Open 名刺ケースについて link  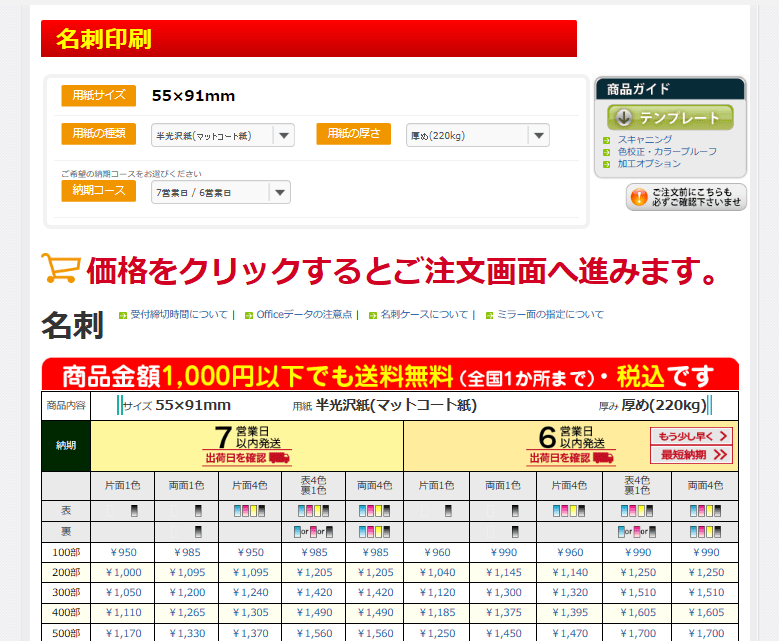423,314
